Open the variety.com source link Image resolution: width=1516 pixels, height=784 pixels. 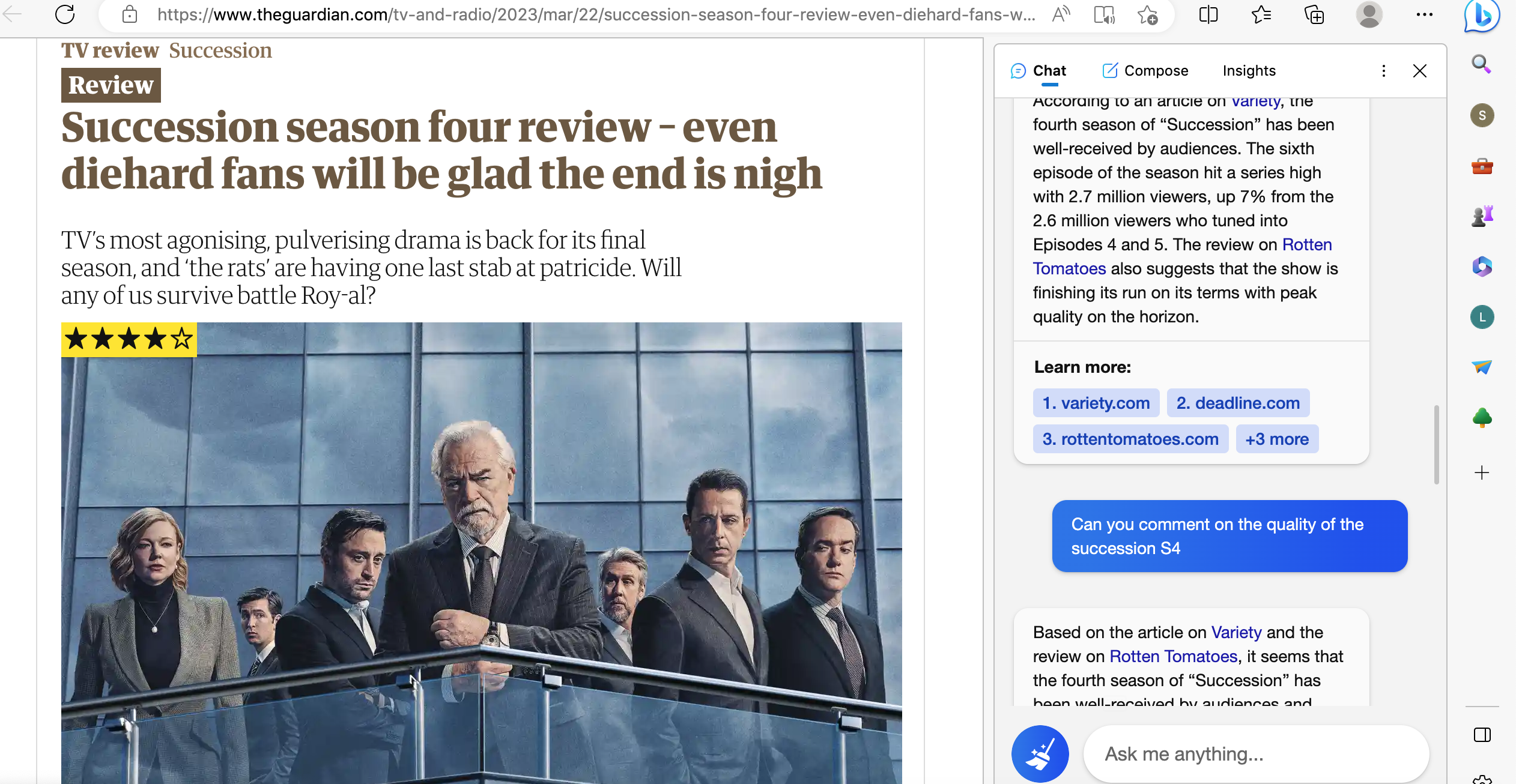pyautogui.click(x=1096, y=403)
